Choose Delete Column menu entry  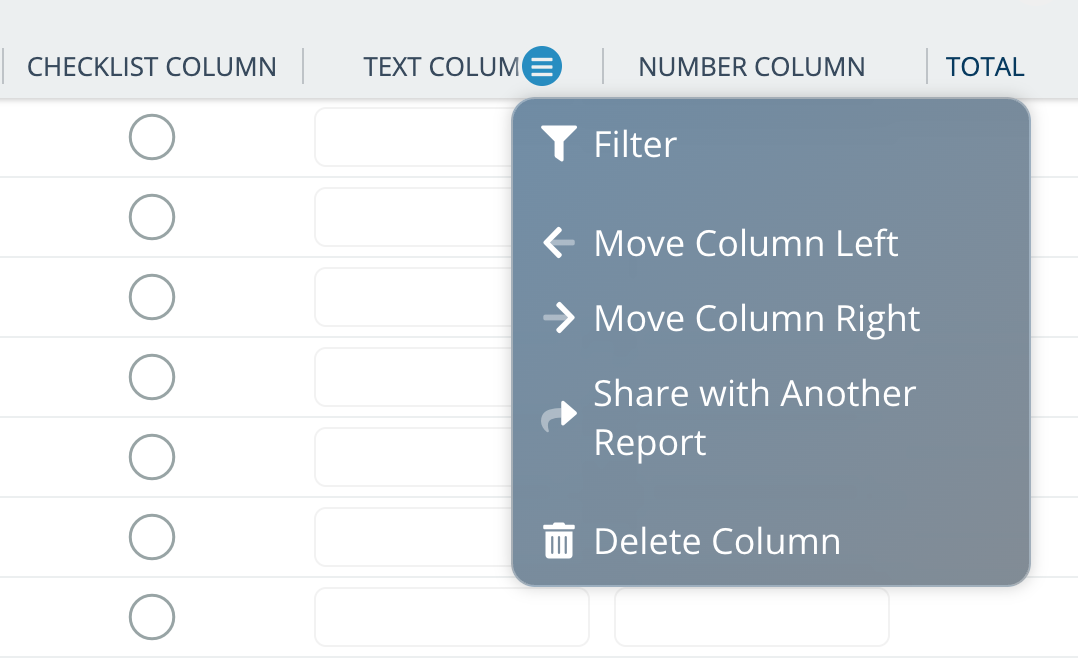click(716, 541)
